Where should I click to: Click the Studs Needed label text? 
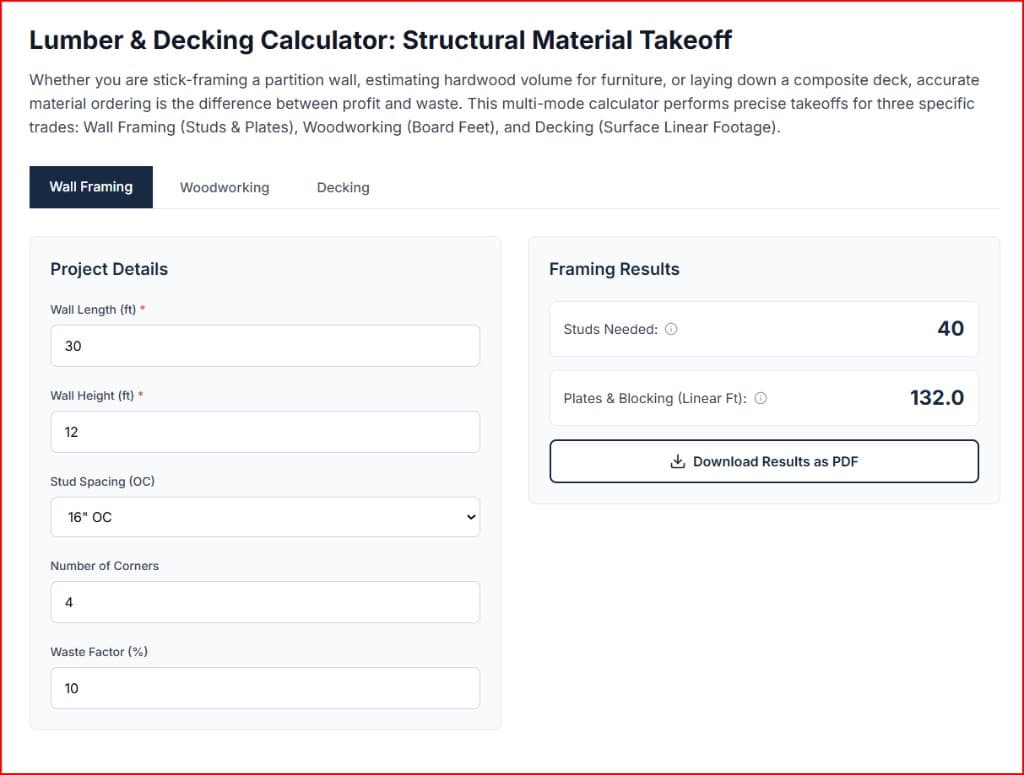tap(611, 329)
